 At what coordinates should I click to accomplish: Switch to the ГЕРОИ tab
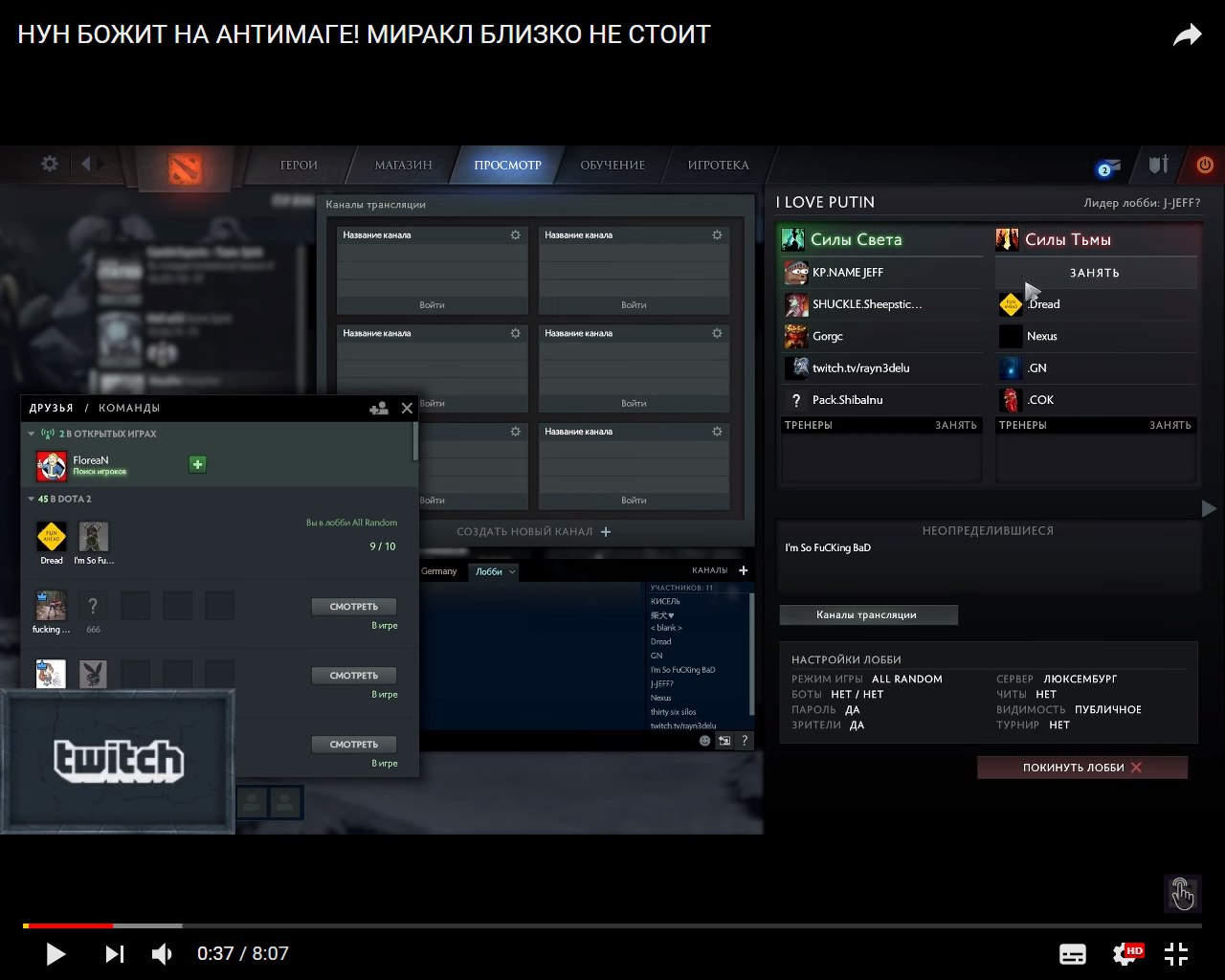tap(299, 165)
